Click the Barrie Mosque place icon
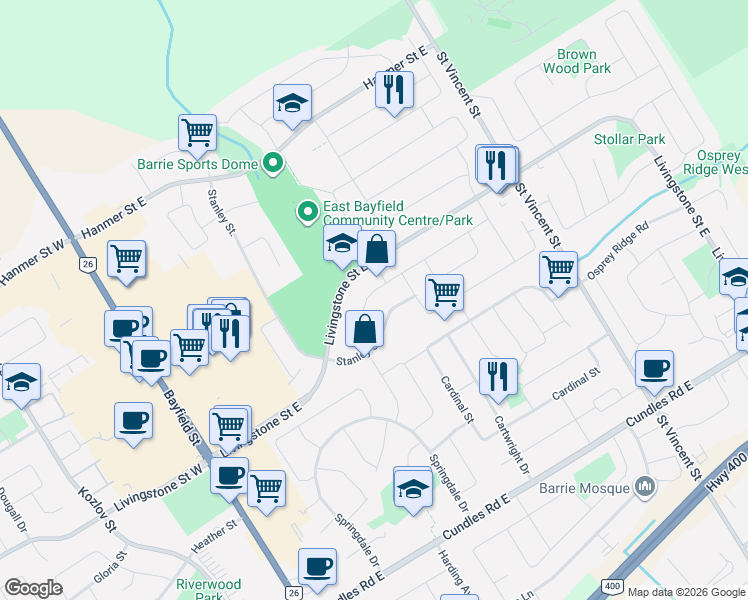Screen dimensions: 748x600 tap(645, 488)
